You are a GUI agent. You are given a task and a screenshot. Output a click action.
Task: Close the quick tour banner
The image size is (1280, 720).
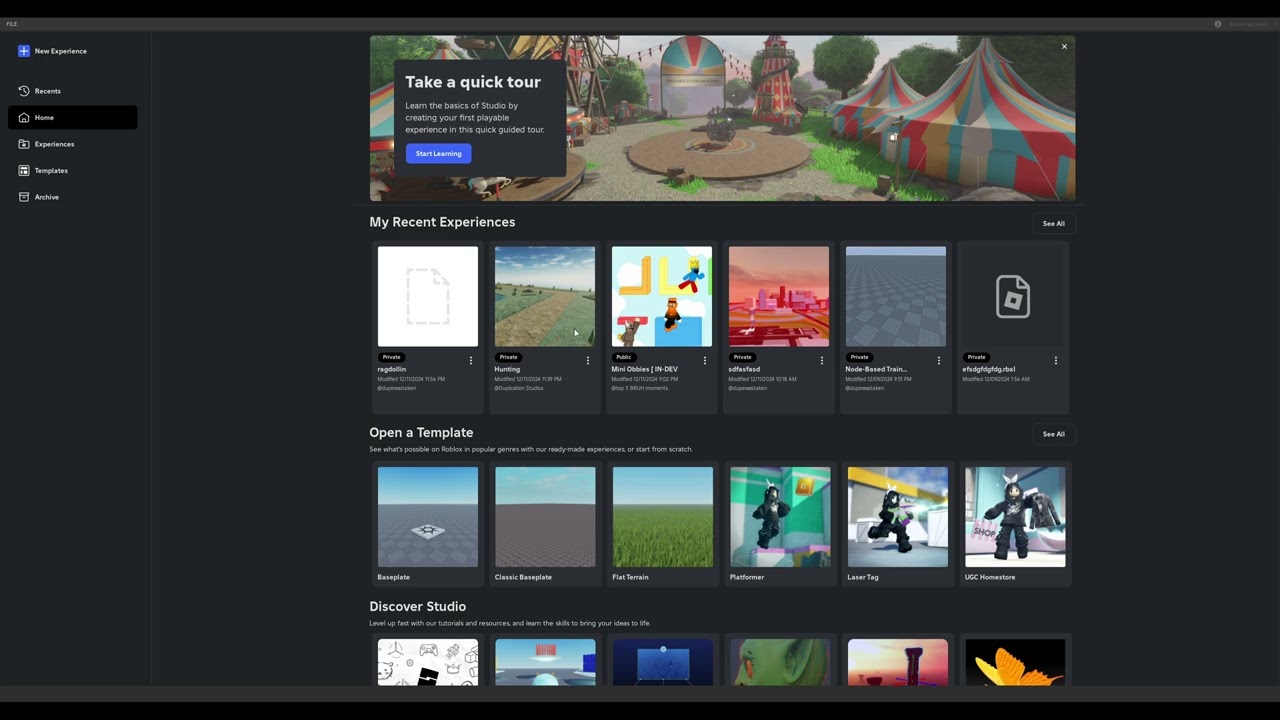pyautogui.click(x=1064, y=47)
